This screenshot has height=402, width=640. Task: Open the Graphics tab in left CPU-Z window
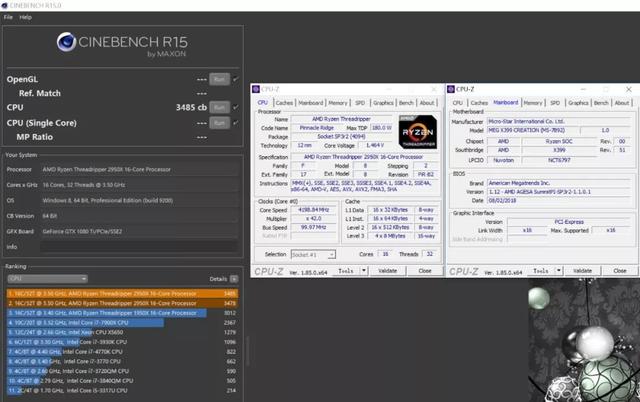point(383,103)
